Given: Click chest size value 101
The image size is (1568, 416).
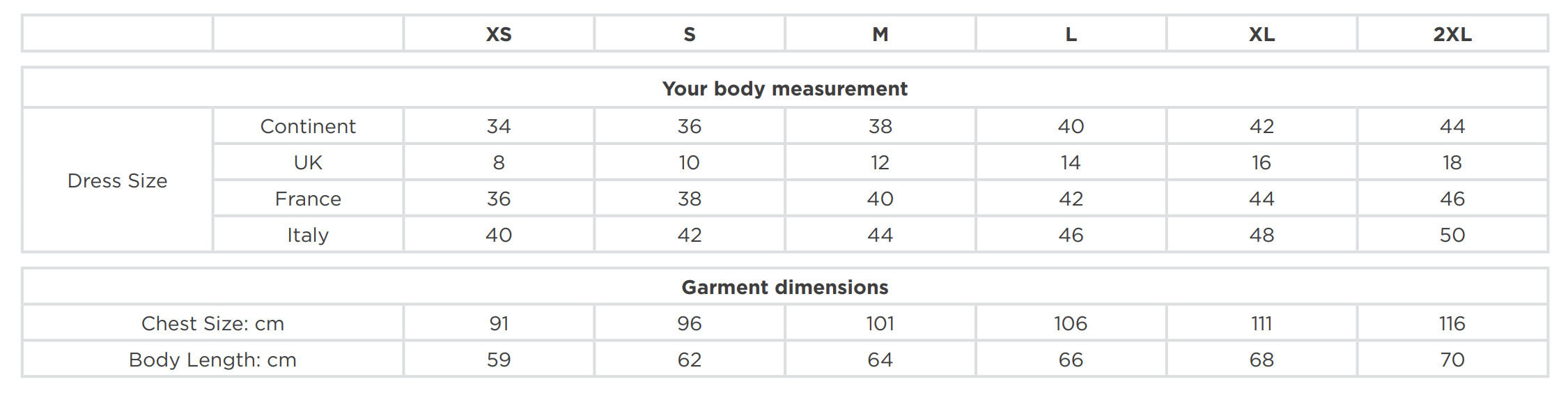Looking at the screenshot, I should pyautogui.click(x=880, y=323).
